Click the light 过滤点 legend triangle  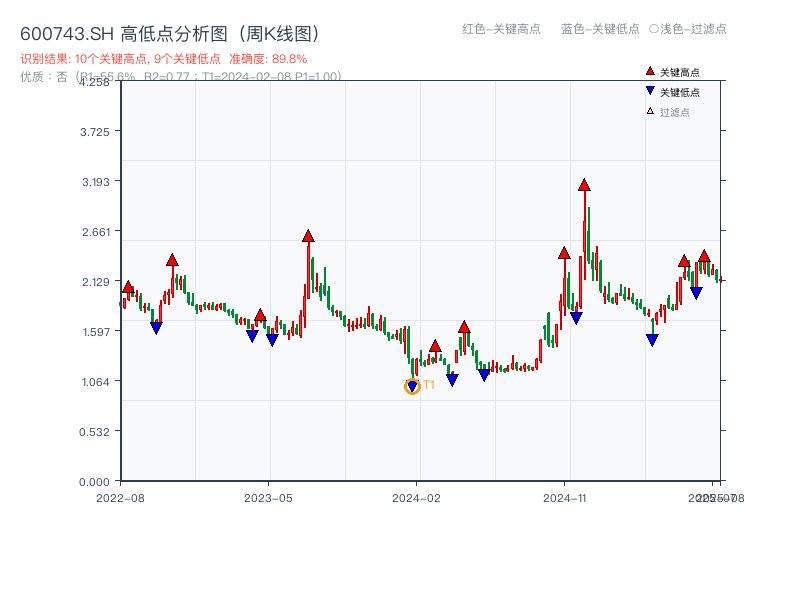pos(648,110)
